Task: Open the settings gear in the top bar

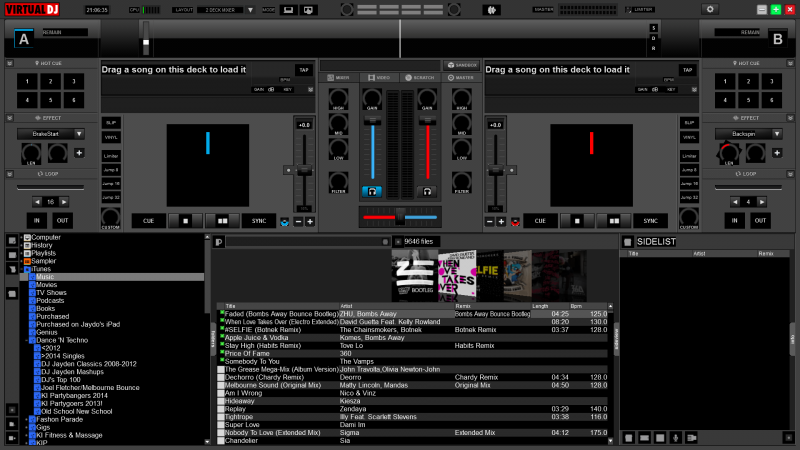Action: [710, 9]
